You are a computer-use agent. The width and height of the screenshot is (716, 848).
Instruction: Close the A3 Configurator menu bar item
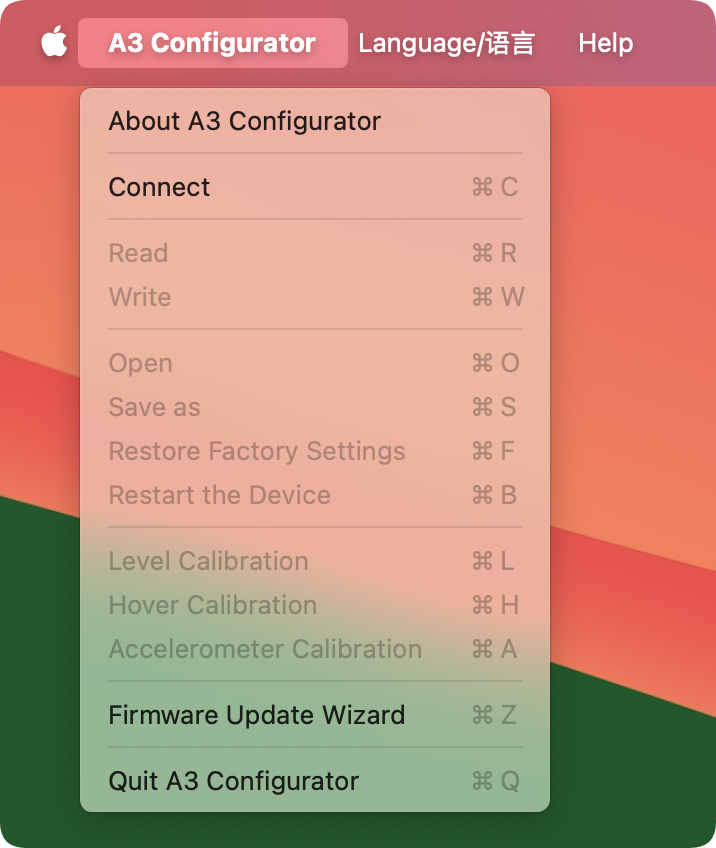[212, 43]
